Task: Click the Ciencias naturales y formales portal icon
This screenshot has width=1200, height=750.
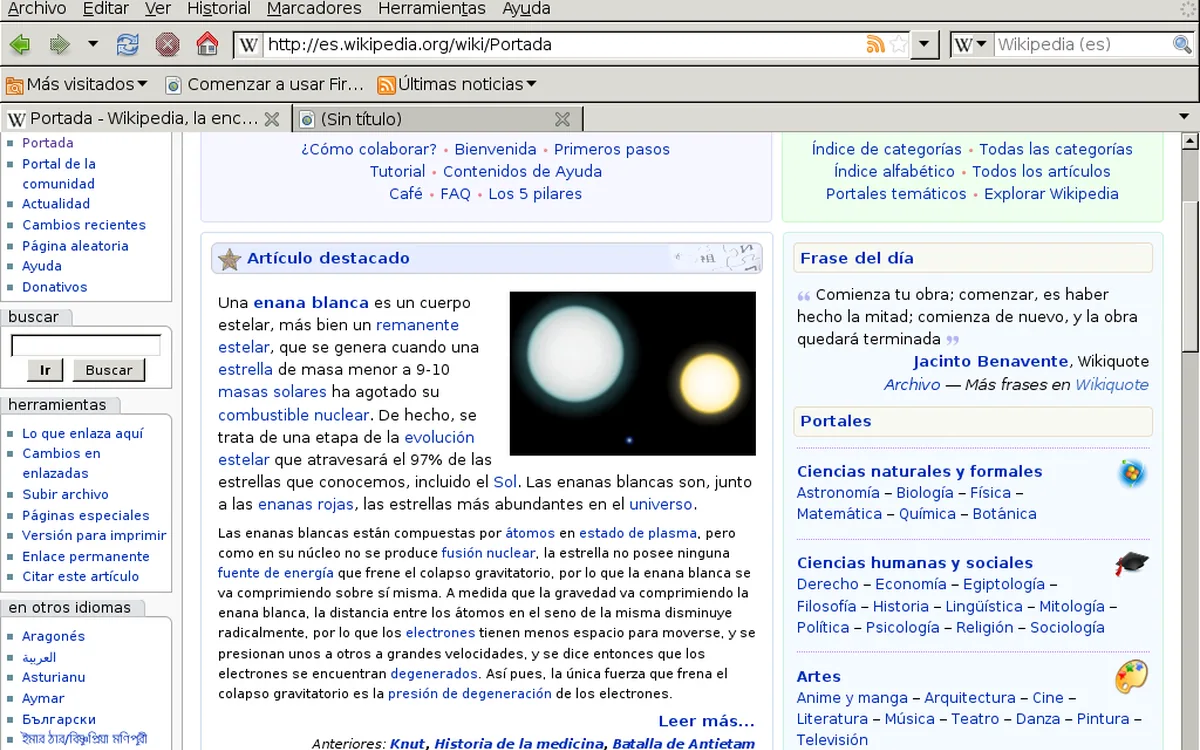Action: [x=1132, y=473]
